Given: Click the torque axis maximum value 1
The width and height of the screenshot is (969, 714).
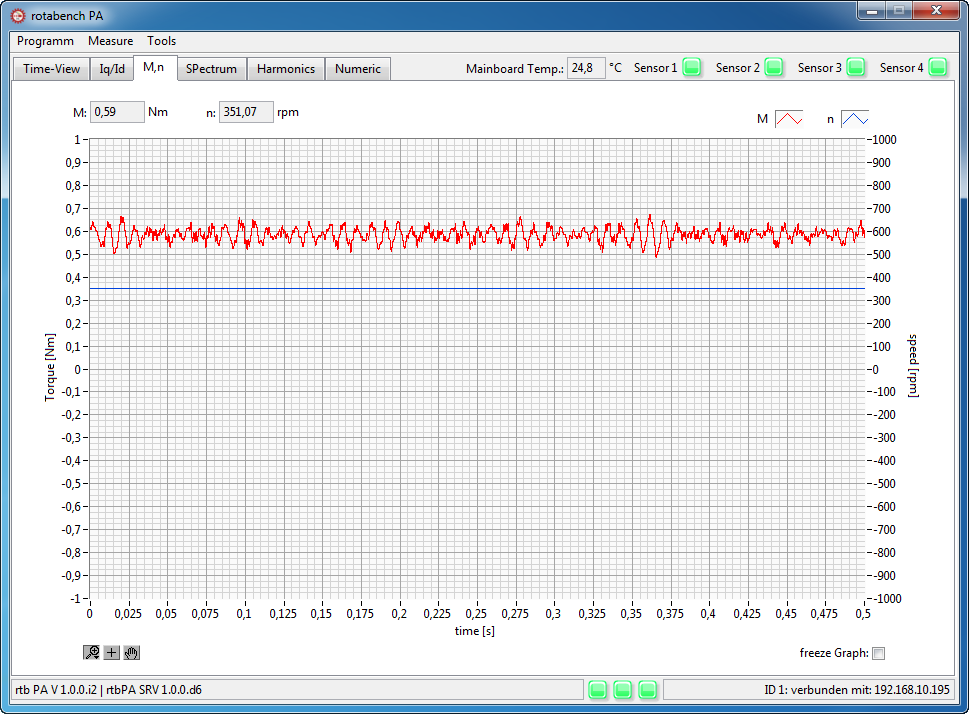Looking at the screenshot, I should 77,140.
